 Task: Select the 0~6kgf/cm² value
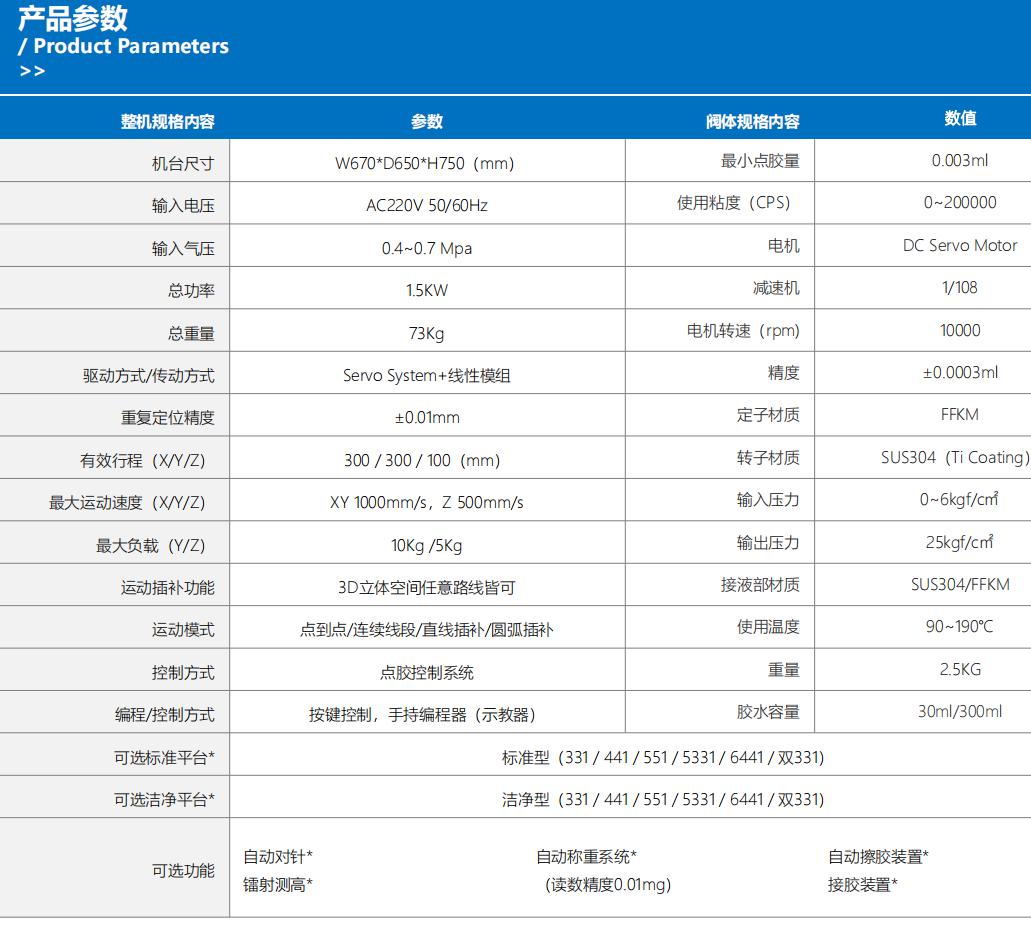coord(959,499)
